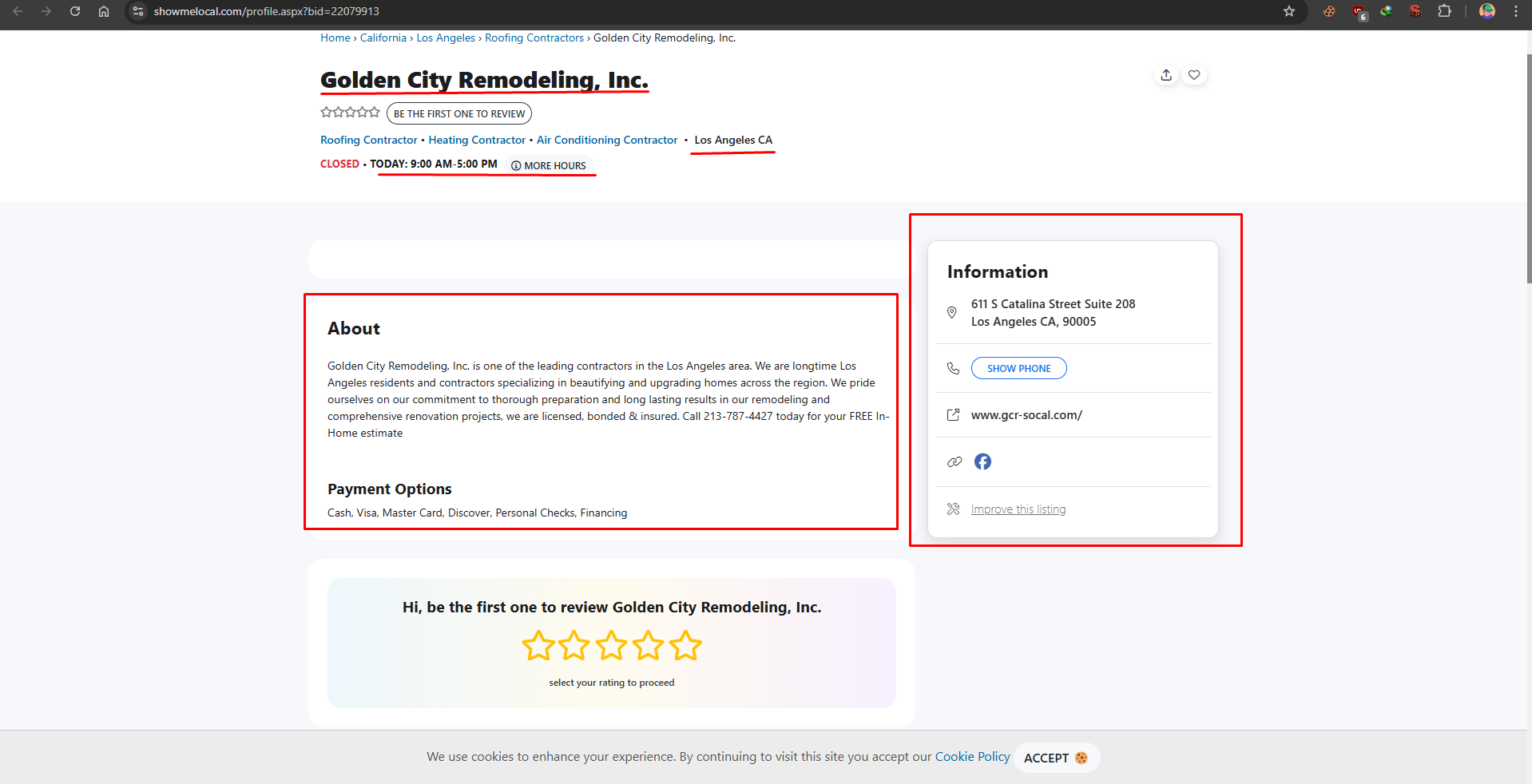This screenshot has height=784, width=1532.
Task: Toggle the heart to save this listing
Action: (x=1194, y=74)
